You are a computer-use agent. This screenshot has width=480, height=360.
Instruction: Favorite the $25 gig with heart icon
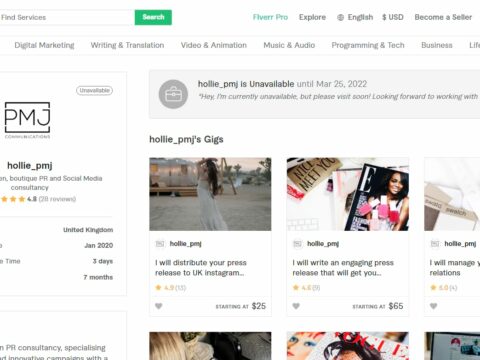(x=159, y=306)
